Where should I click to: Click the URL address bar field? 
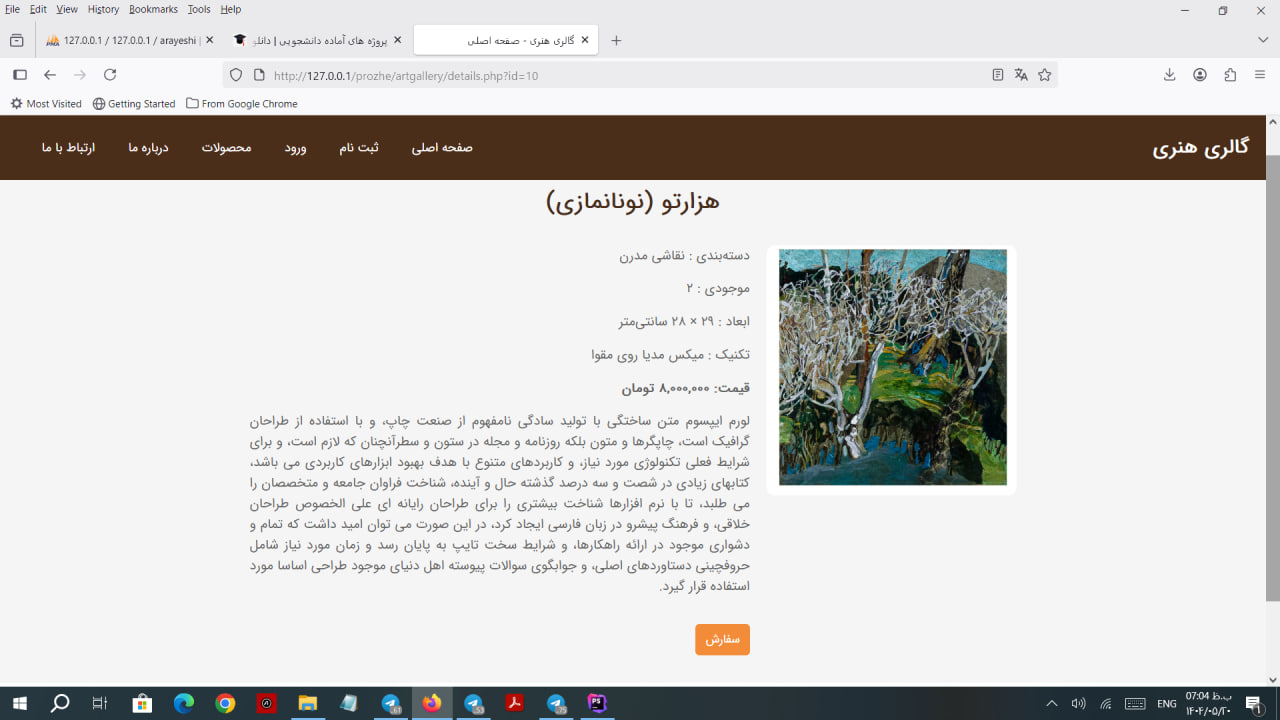(x=620, y=75)
